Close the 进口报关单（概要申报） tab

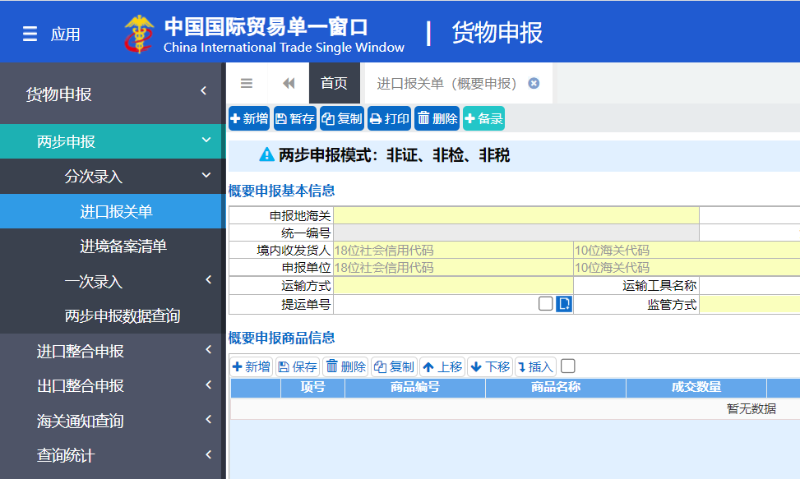pyautogui.click(x=534, y=83)
